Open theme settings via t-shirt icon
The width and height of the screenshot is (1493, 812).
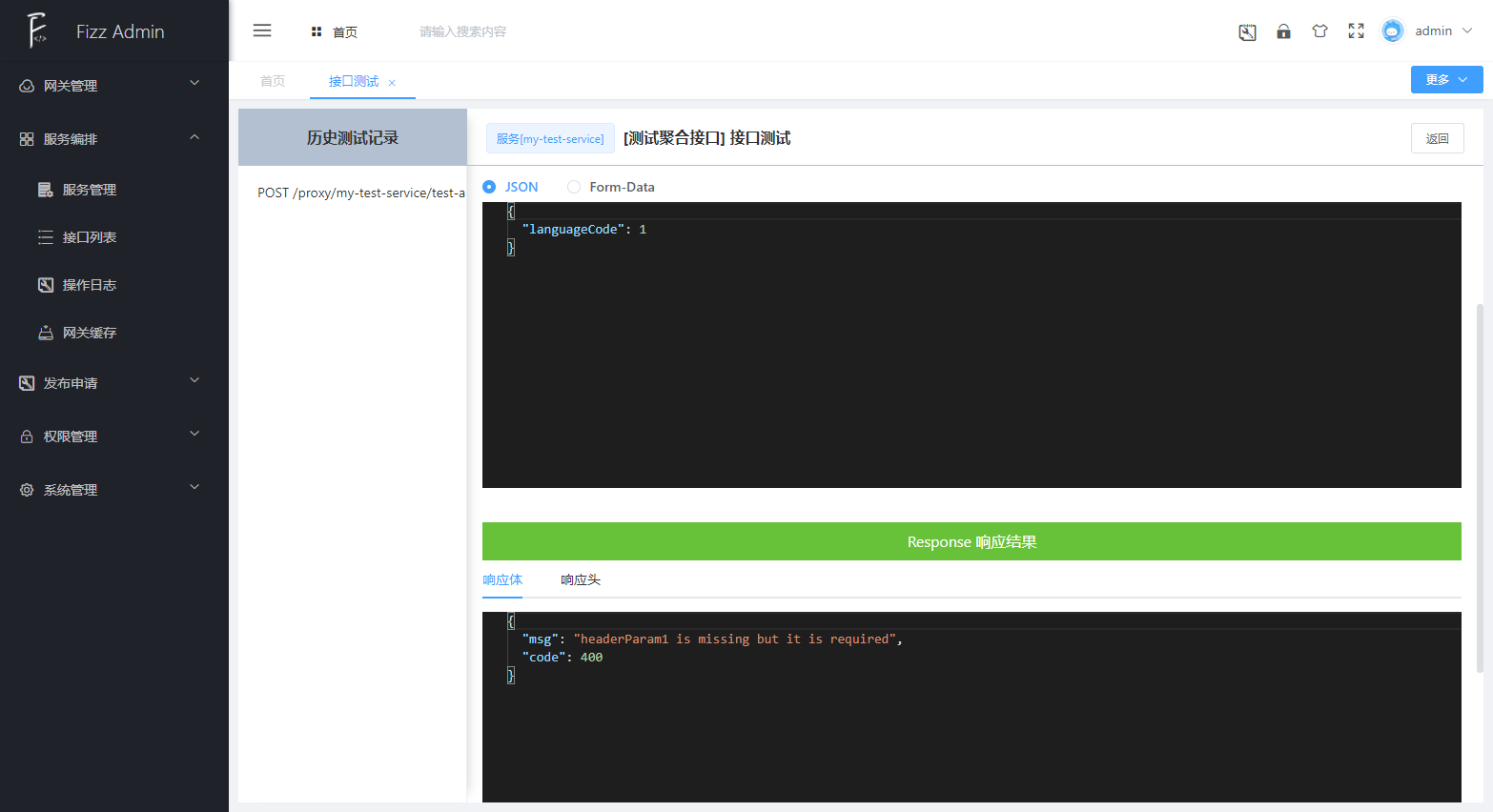(x=1319, y=30)
